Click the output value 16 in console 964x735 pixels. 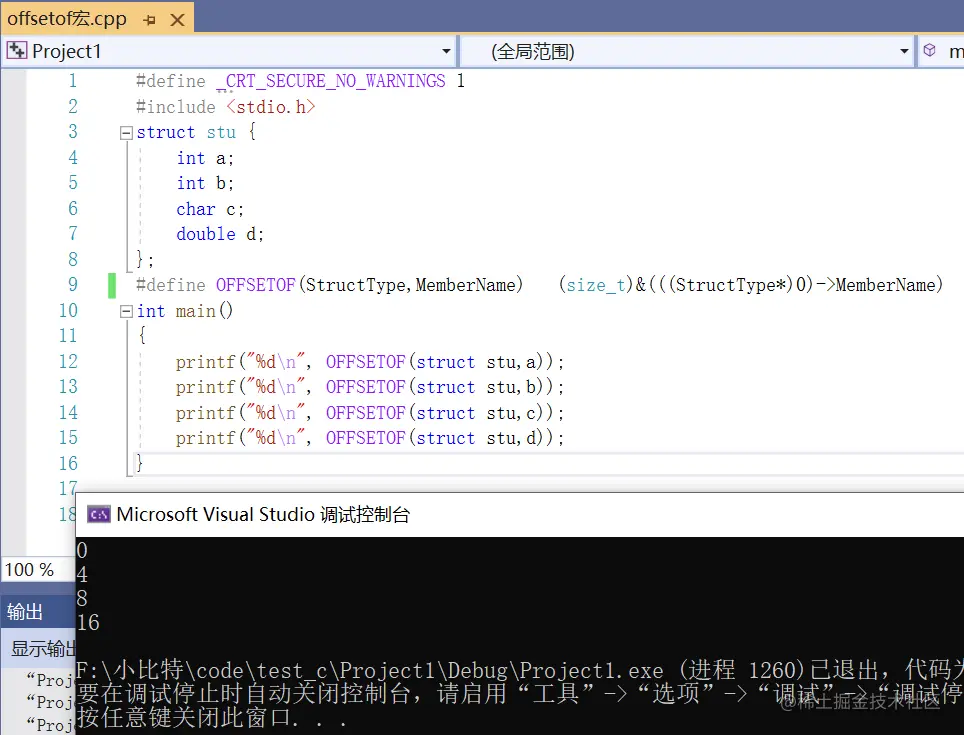(89, 623)
